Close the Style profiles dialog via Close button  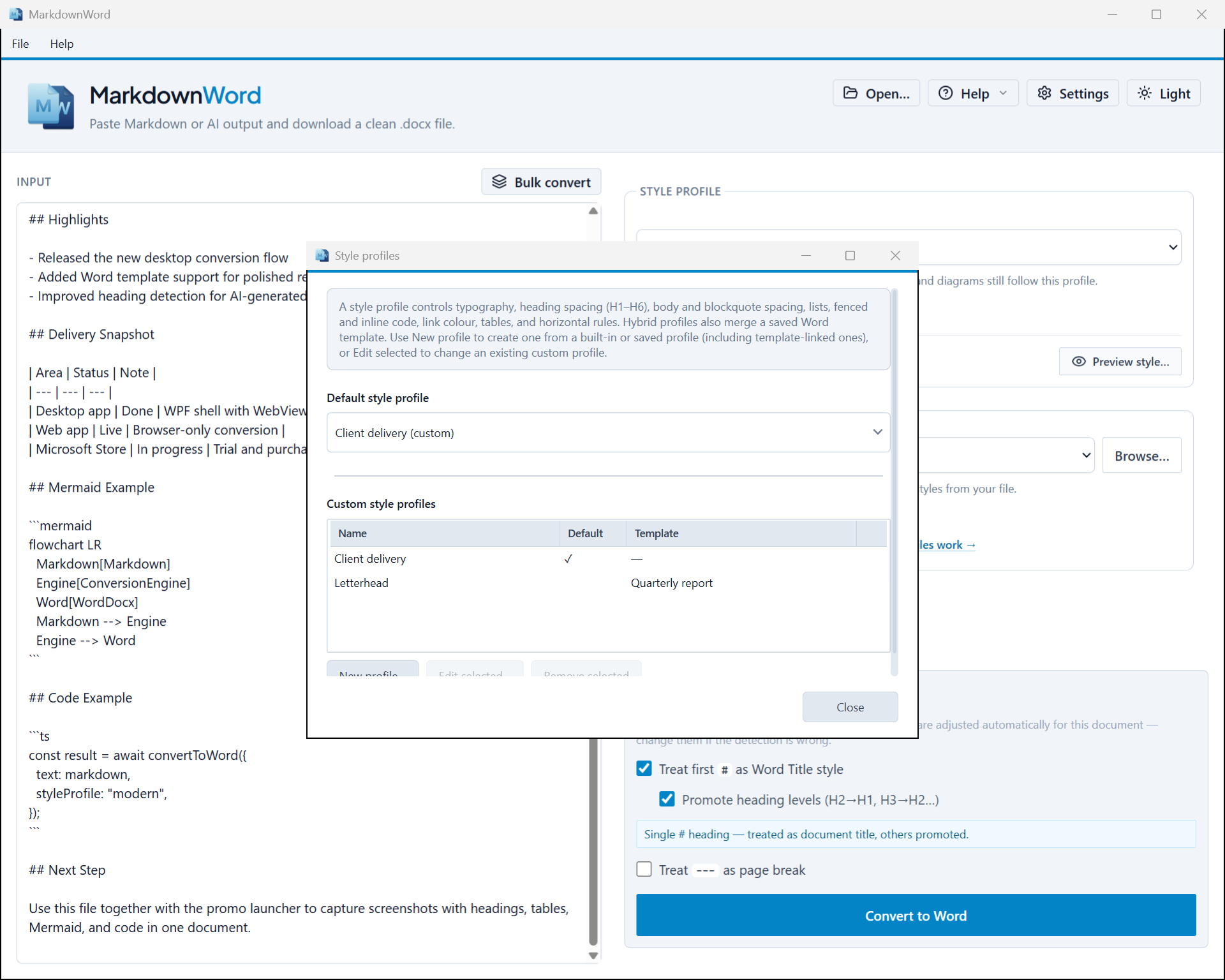point(850,707)
